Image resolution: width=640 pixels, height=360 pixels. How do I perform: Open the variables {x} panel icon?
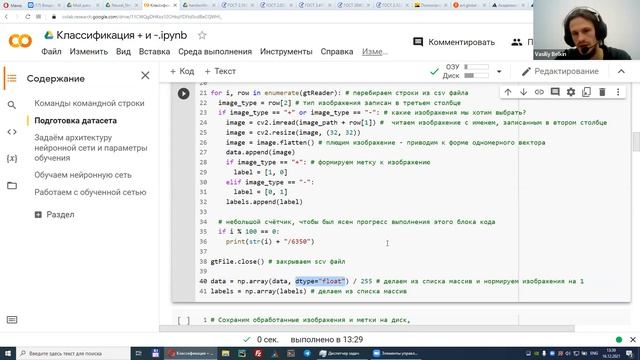point(12,158)
